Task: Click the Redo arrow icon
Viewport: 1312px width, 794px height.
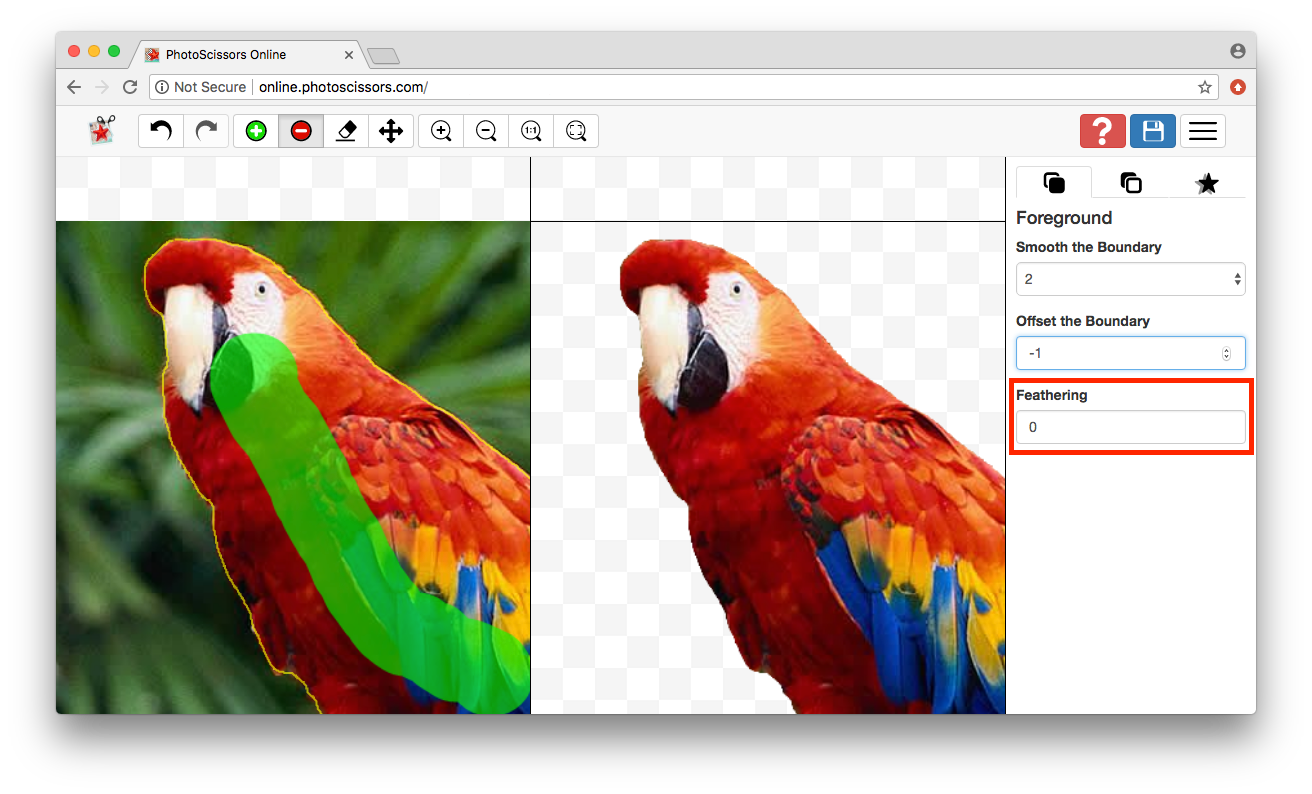Action: [x=206, y=131]
